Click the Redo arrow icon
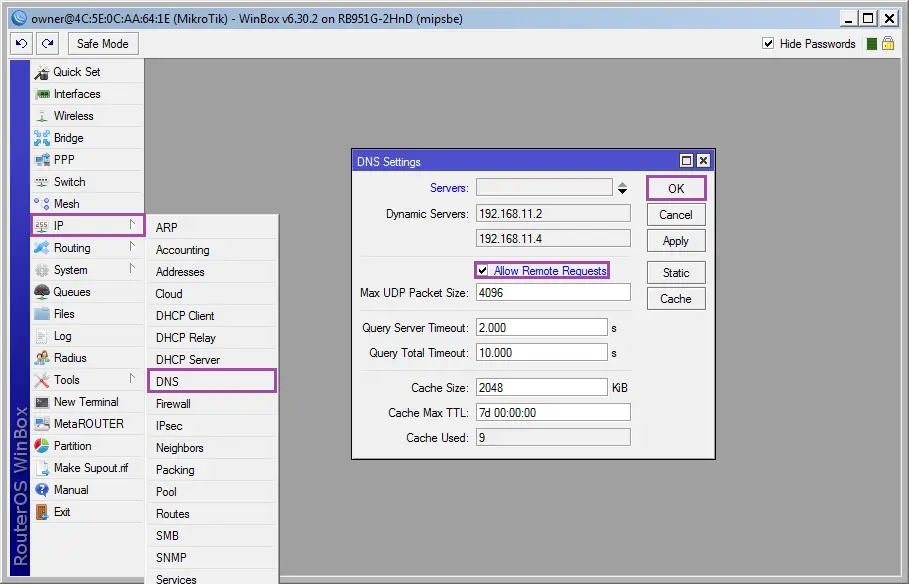909x584 pixels. tap(48, 43)
